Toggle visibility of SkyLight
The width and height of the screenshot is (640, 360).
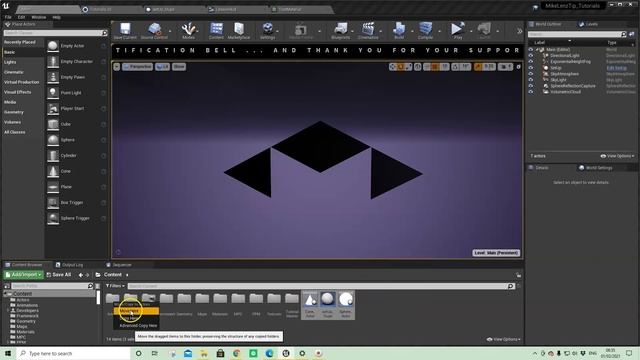pos(531,80)
